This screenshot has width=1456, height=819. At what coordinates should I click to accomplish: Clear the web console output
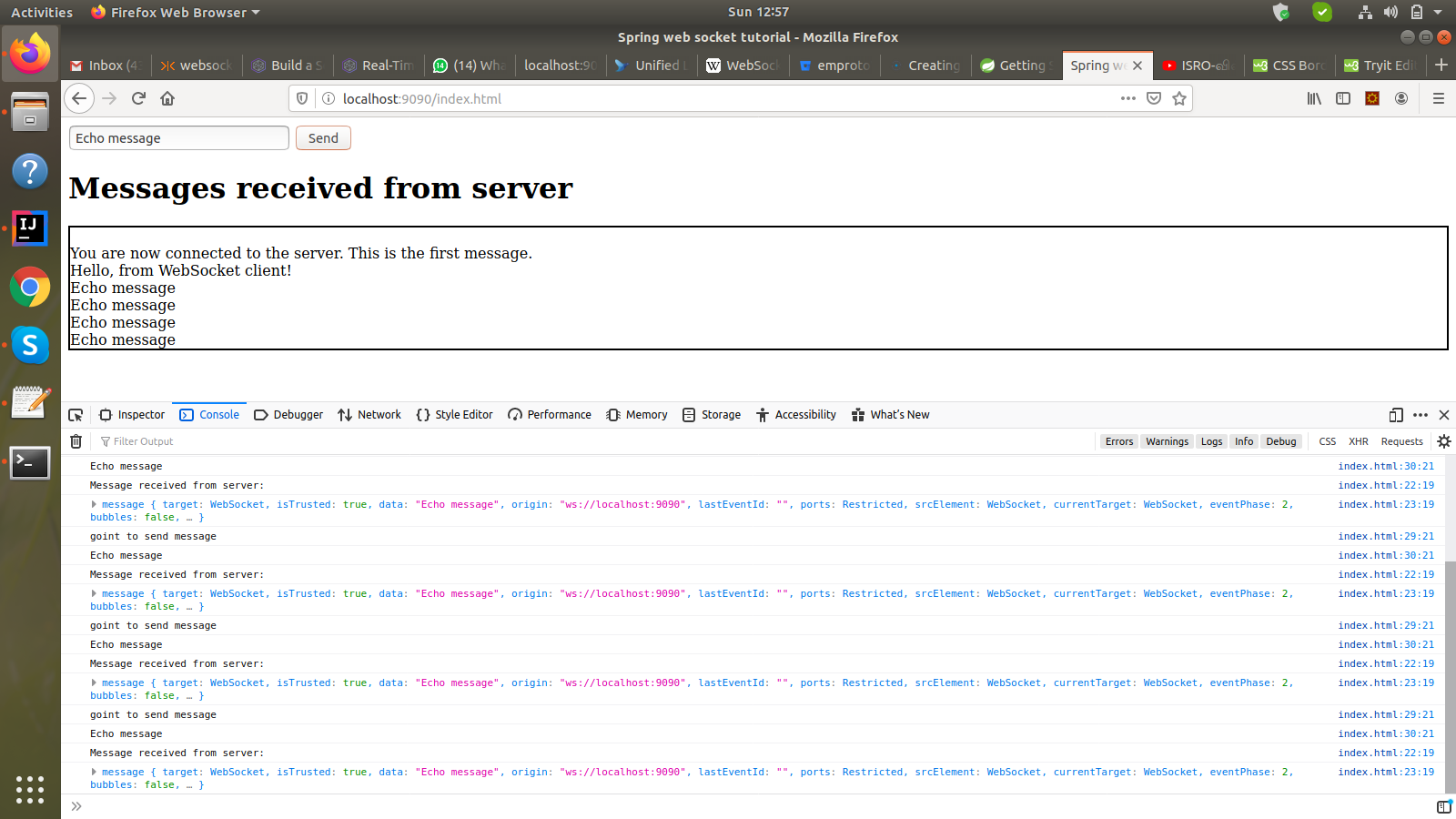pos(76,441)
